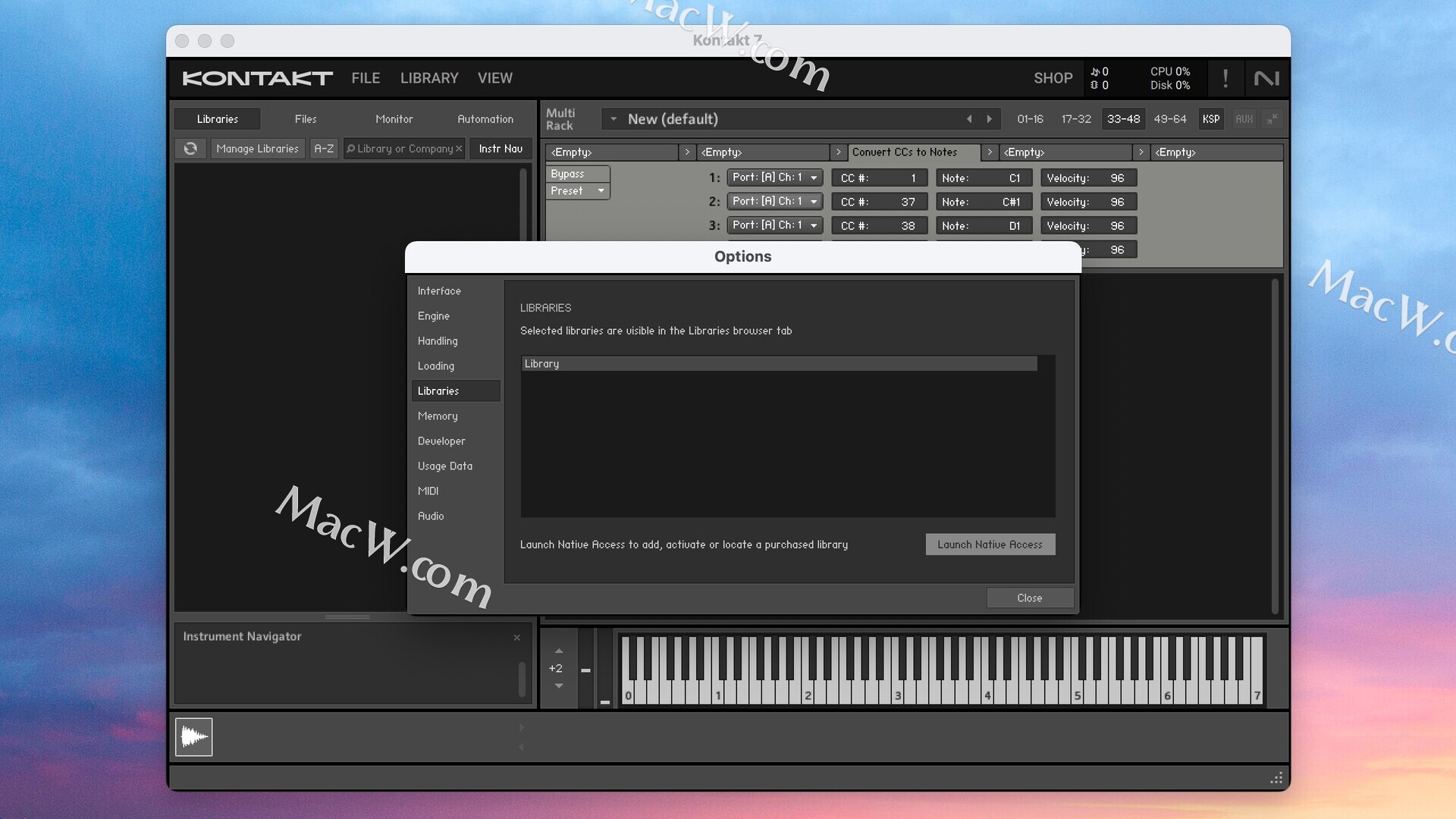Select Interface in Options sidebar
Viewport: 1456px width, 819px height.
(439, 290)
